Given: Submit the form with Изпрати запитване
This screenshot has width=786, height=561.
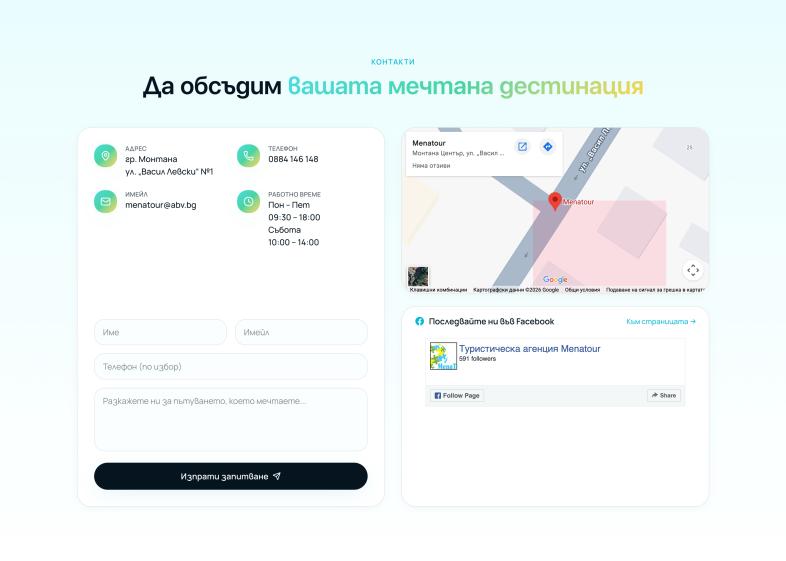Looking at the screenshot, I should (x=231, y=476).
